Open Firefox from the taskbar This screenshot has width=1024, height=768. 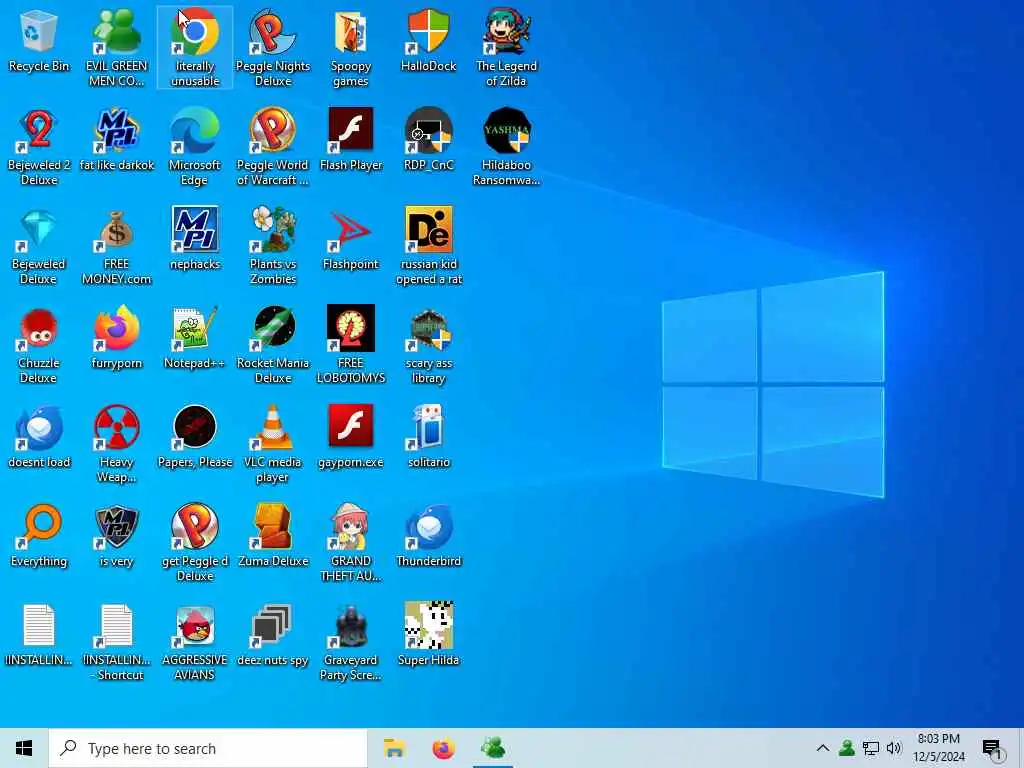(x=443, y=748)
